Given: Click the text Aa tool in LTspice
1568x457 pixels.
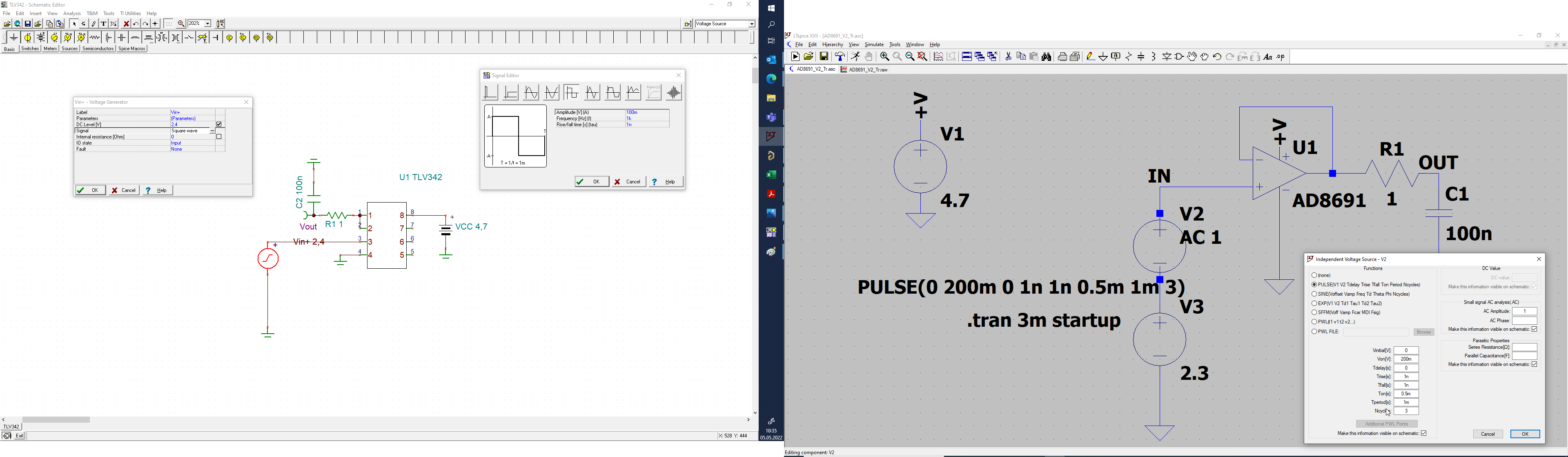Looking at the screenshot, I should 1268,57.
